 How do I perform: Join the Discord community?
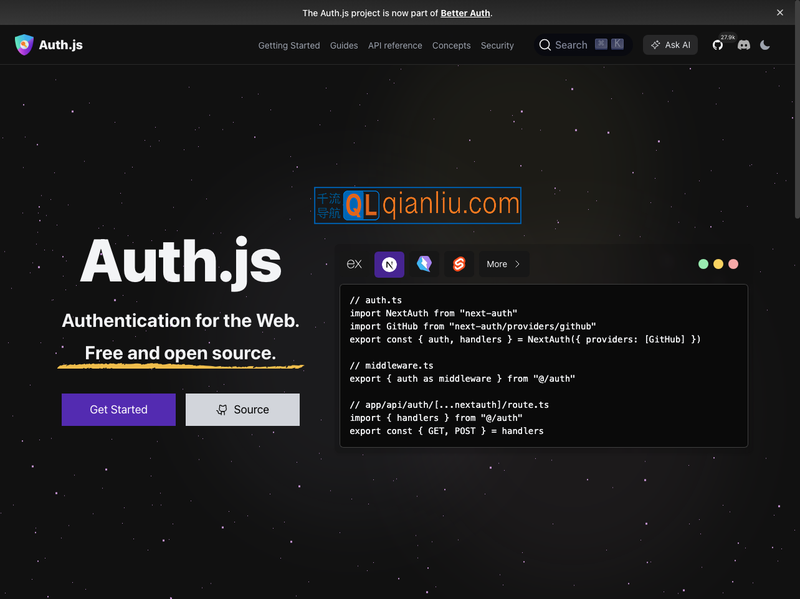[742, 44]
